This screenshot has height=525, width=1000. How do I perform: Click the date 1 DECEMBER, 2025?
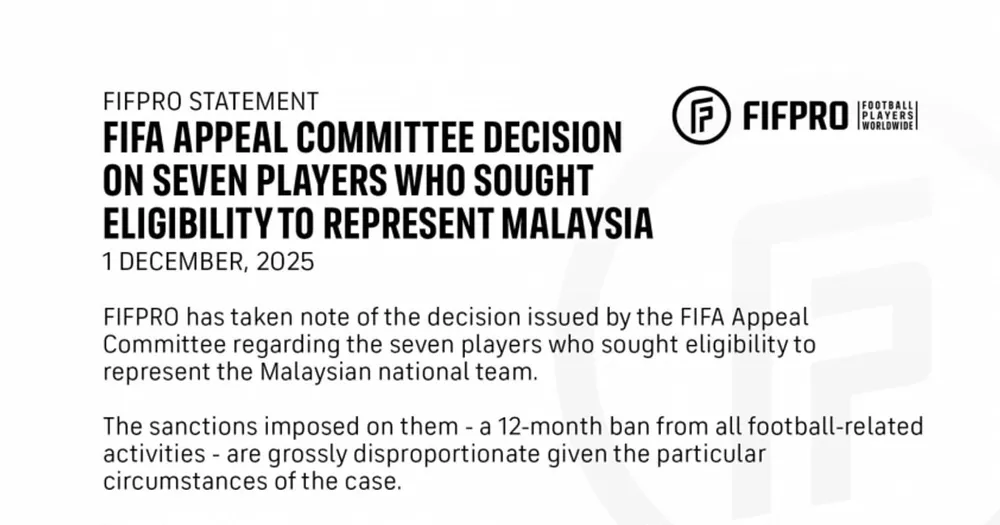pyautogui.click(x=209, y=263)
